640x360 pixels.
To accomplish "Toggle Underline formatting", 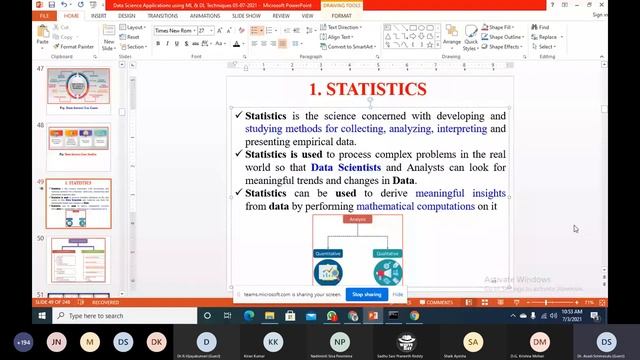I will 177,44.
